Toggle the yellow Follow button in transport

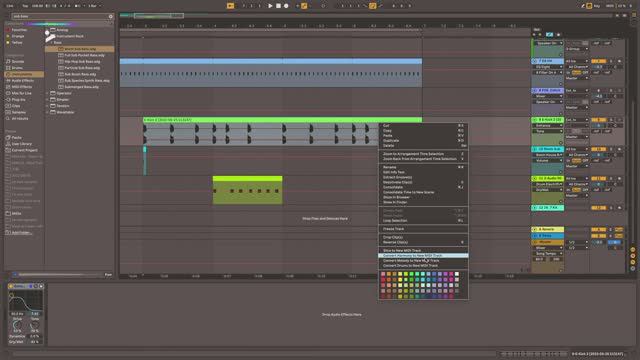coord(231,6)
